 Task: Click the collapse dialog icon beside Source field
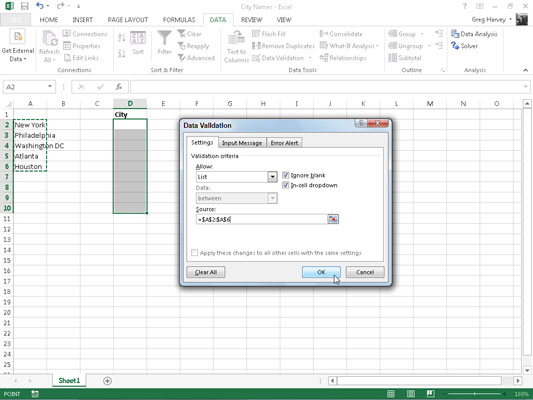[333, 219]
